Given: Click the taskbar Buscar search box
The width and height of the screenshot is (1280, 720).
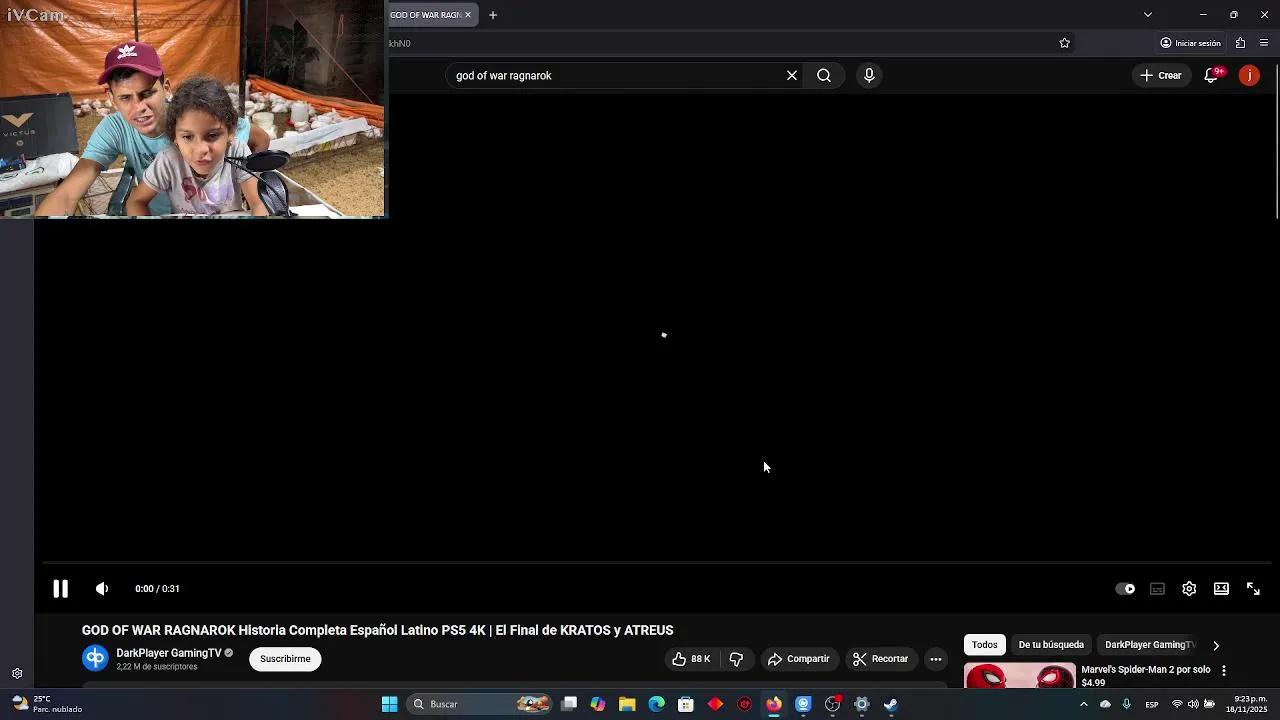Looking at the screenshot, I should click(x=481, y=704).
